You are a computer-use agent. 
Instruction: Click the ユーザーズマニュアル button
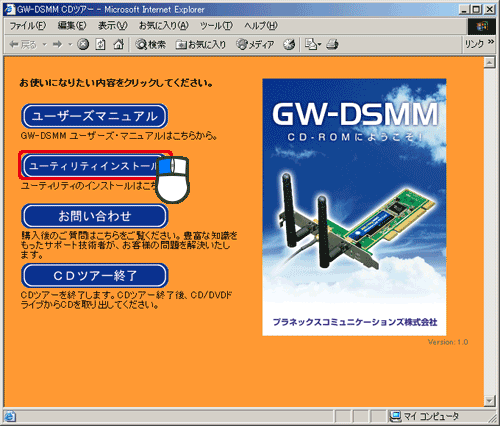point(95,116)
